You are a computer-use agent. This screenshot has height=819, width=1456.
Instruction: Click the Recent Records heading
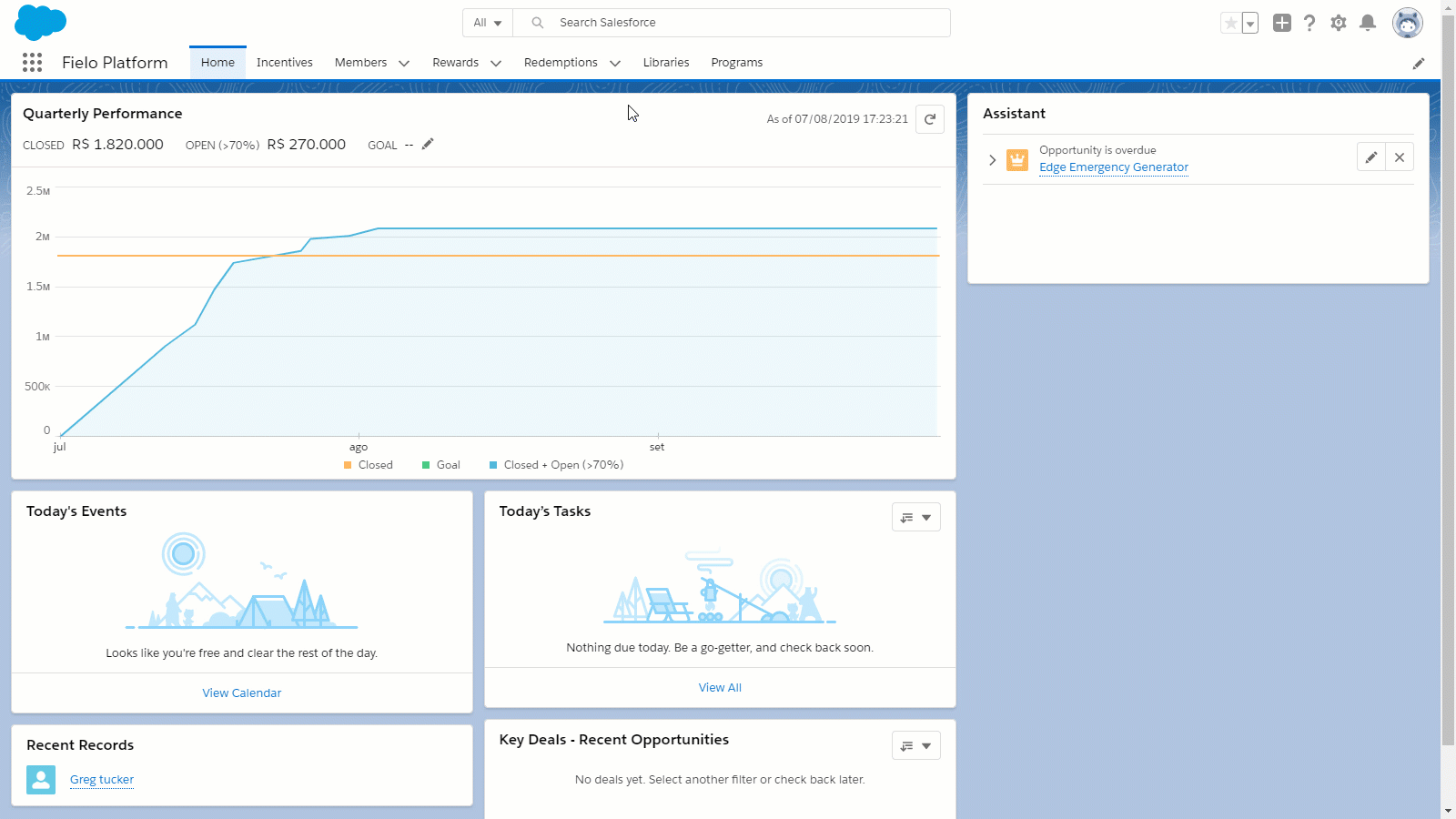[x=80, y=745]
